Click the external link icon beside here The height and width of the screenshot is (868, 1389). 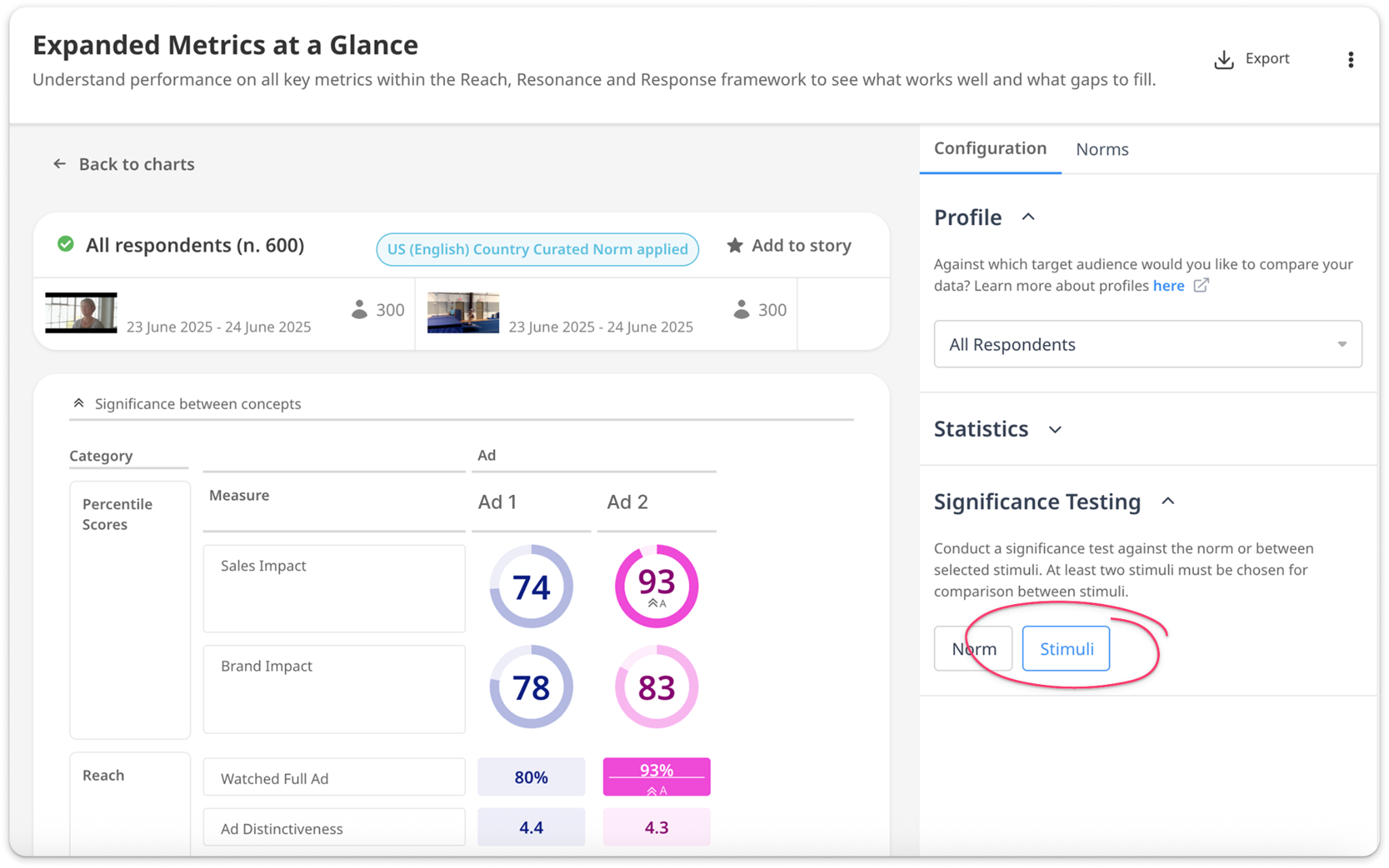click(1200, 285)
